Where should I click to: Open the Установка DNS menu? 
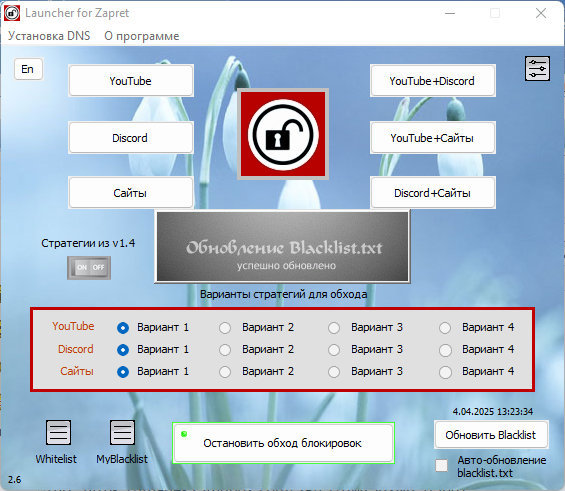coord(49,36)
